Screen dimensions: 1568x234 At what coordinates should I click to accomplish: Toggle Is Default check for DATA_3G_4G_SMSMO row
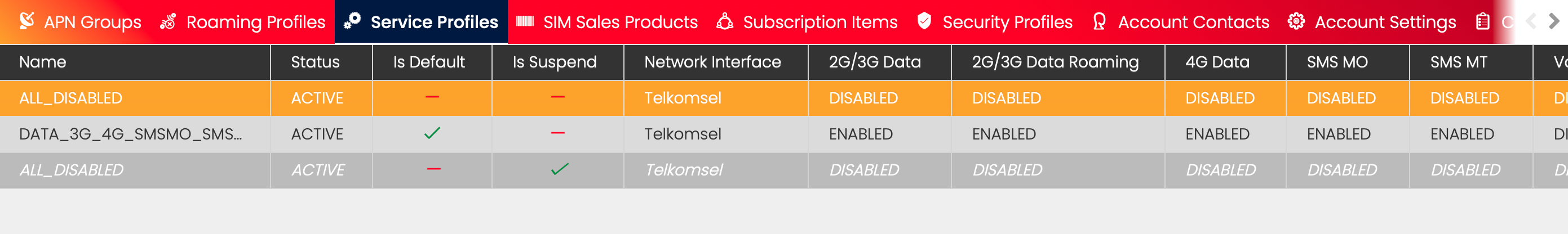tap(432, 133)
